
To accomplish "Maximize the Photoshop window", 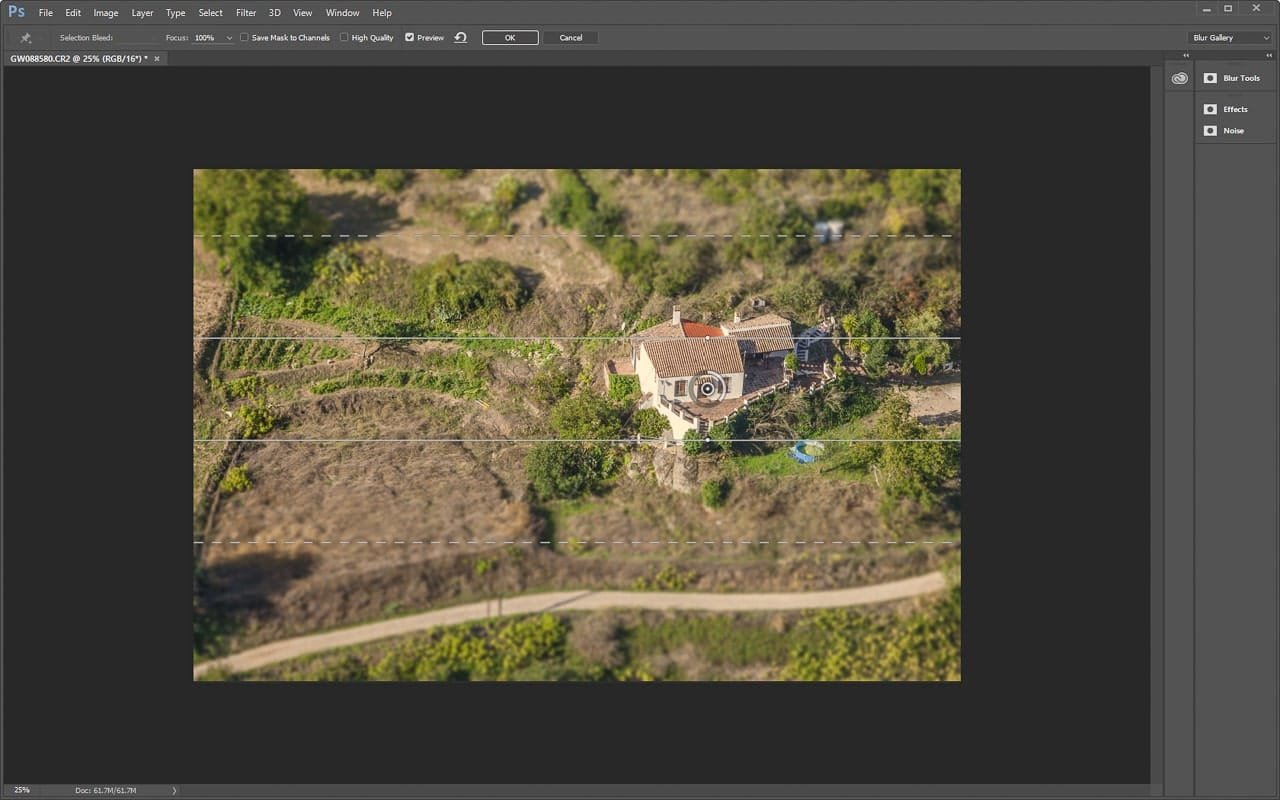I will [1229, 8].
